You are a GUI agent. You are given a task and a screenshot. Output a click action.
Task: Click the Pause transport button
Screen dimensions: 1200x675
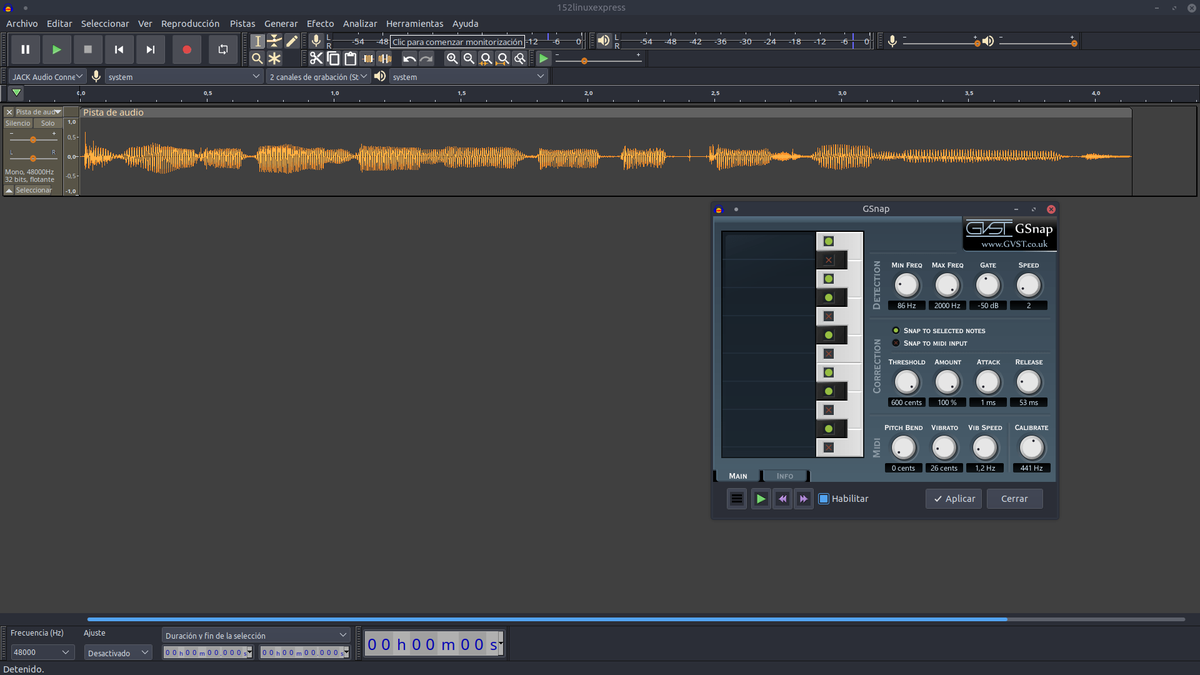[x=25, y=49]
